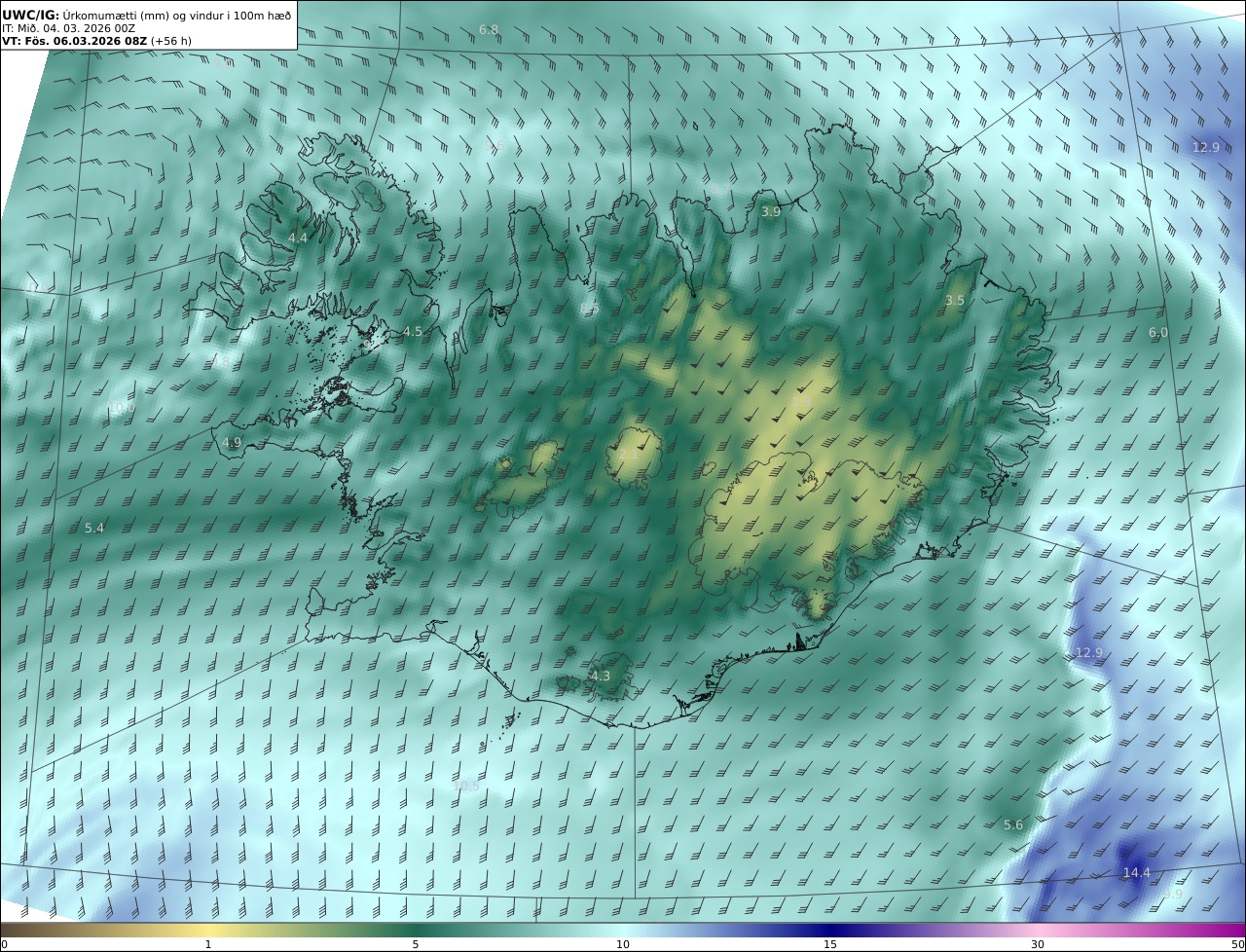Click the 'VT: Fös. 06.03.2026 08Z' valid-time line
The height and width of the screenshot is (952, 1246).
[x=96, y=42]
